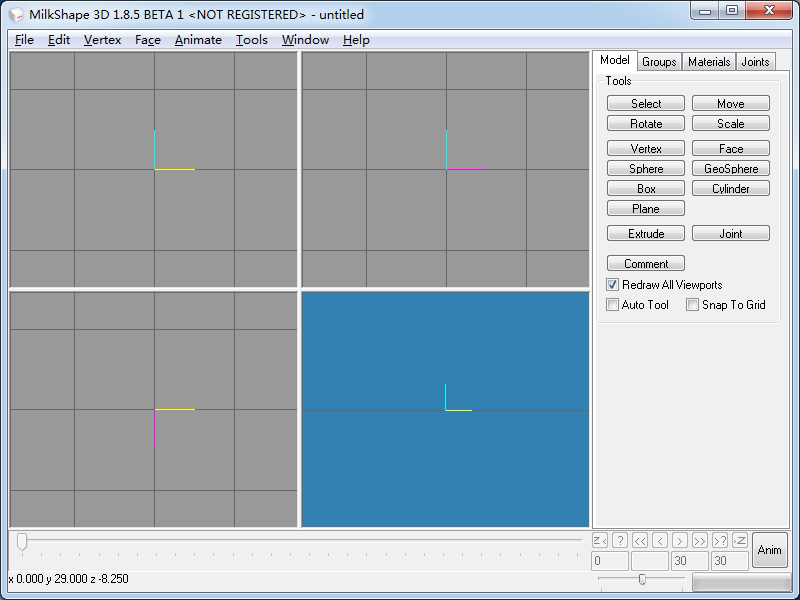Viewport: 800px width, 600px height.
Task: Toggle the Anim mode button
Action: pos(769,550)
